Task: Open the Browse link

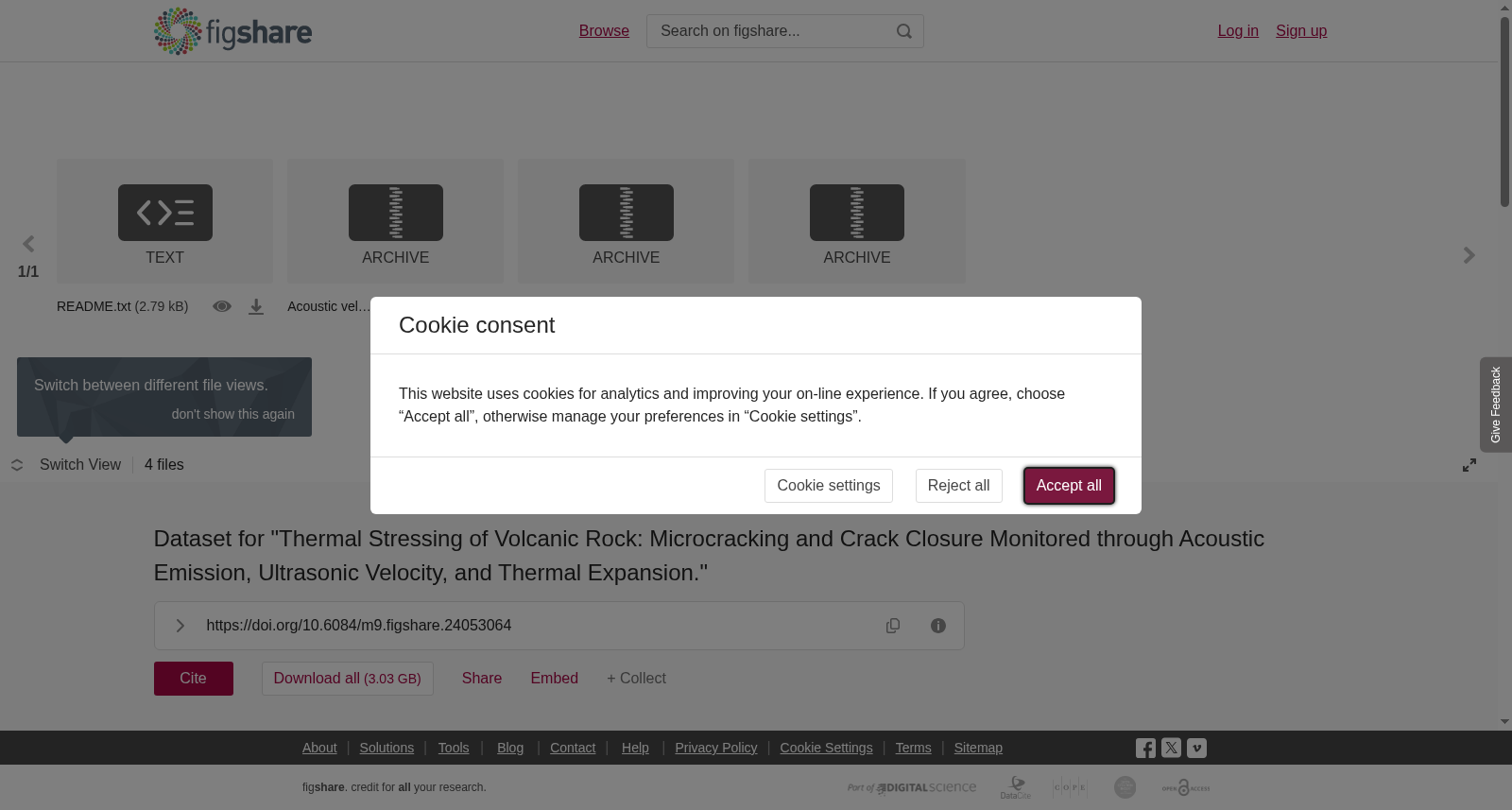Action: coord(604,31)
